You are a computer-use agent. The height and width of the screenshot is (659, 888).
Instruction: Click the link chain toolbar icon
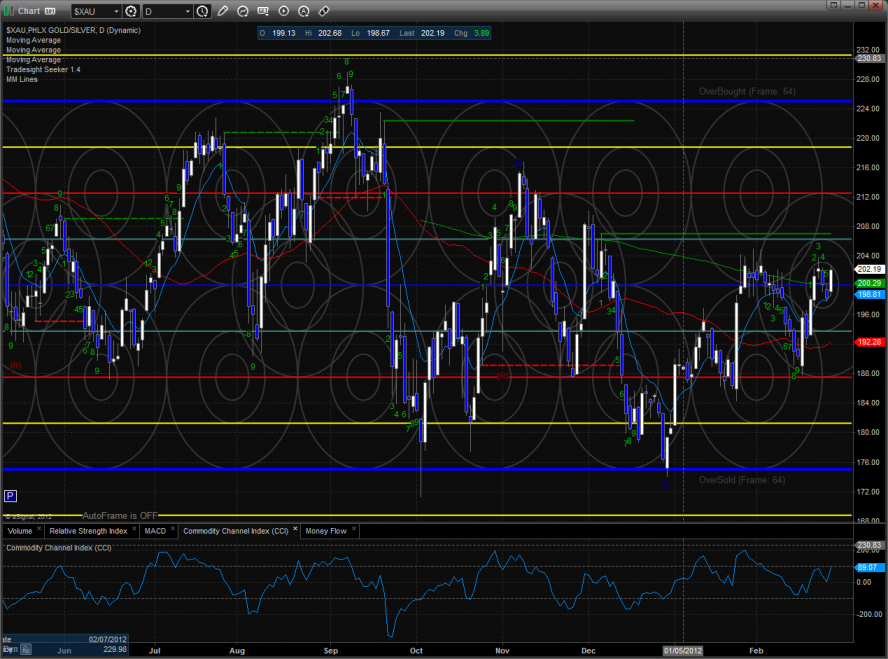[324, 11]
